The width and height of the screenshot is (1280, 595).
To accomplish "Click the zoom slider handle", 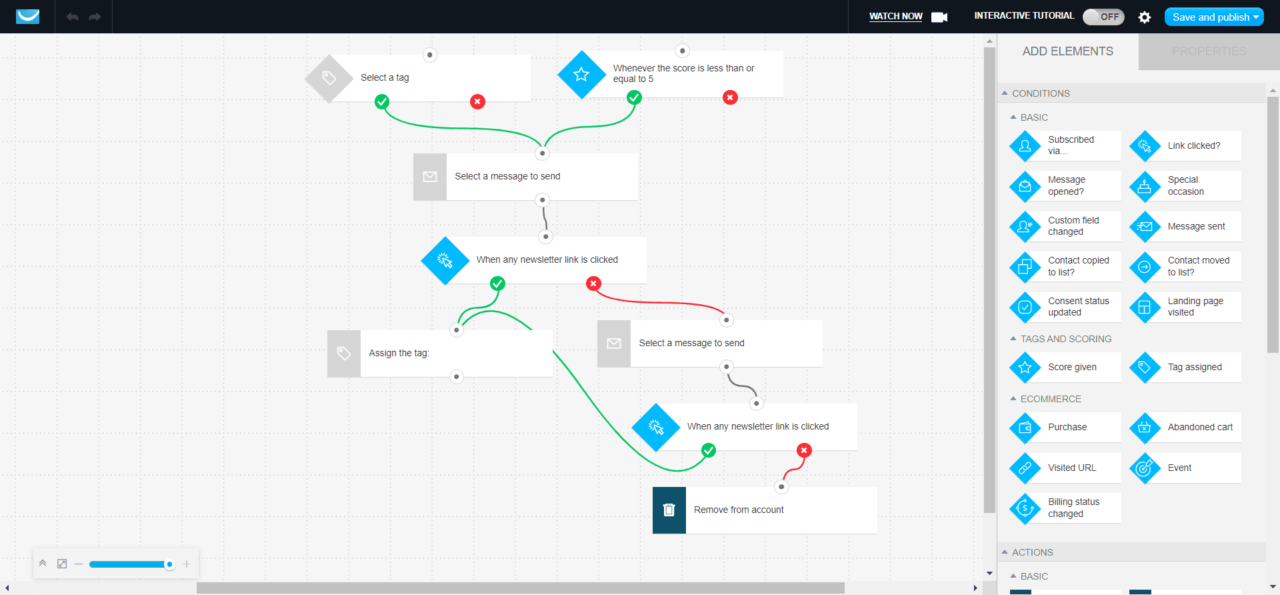I will click(169, 564).
